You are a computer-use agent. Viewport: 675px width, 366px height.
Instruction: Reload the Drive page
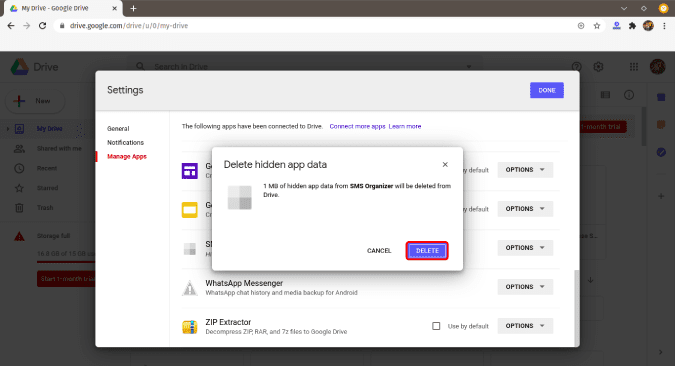[x=42, y=26]
